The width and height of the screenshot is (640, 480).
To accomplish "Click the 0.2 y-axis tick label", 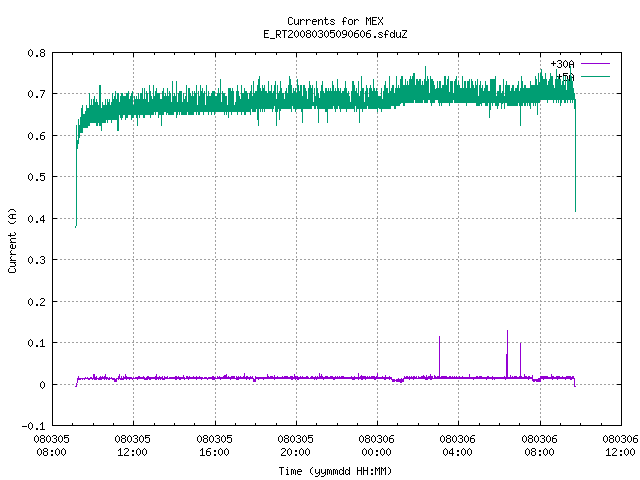I will [x=36, y=302].
